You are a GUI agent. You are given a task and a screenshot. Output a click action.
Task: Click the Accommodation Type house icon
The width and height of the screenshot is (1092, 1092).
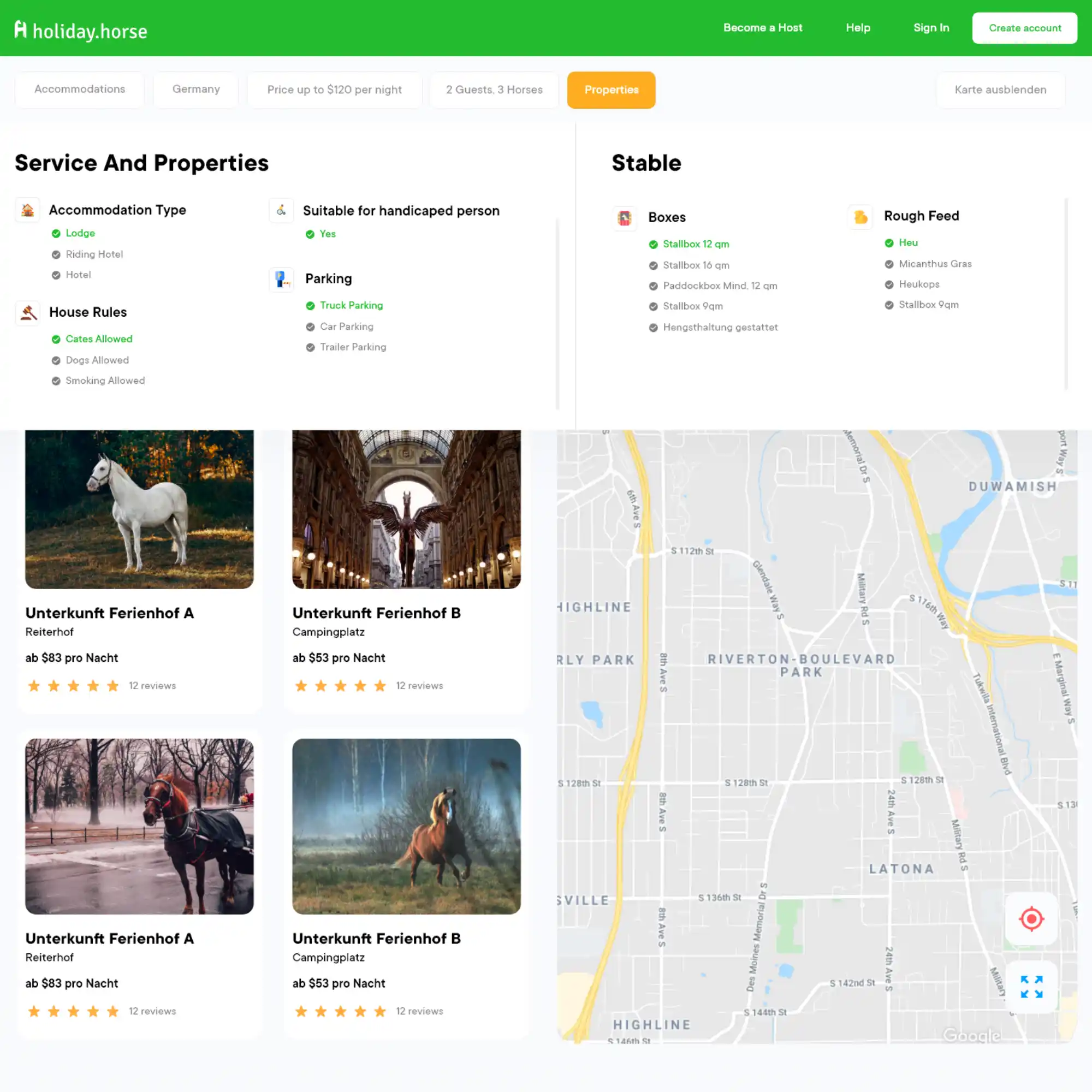(x=27, y=210)
